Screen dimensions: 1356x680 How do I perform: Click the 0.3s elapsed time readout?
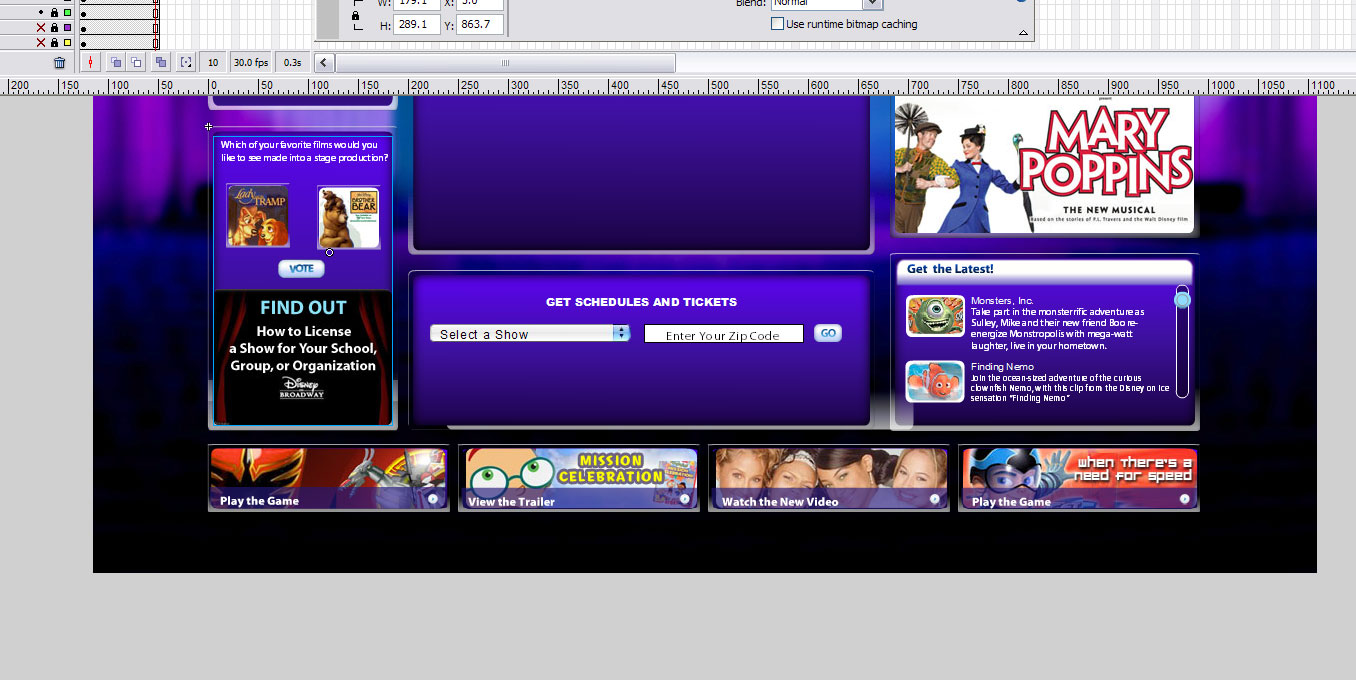coord(293,63)
